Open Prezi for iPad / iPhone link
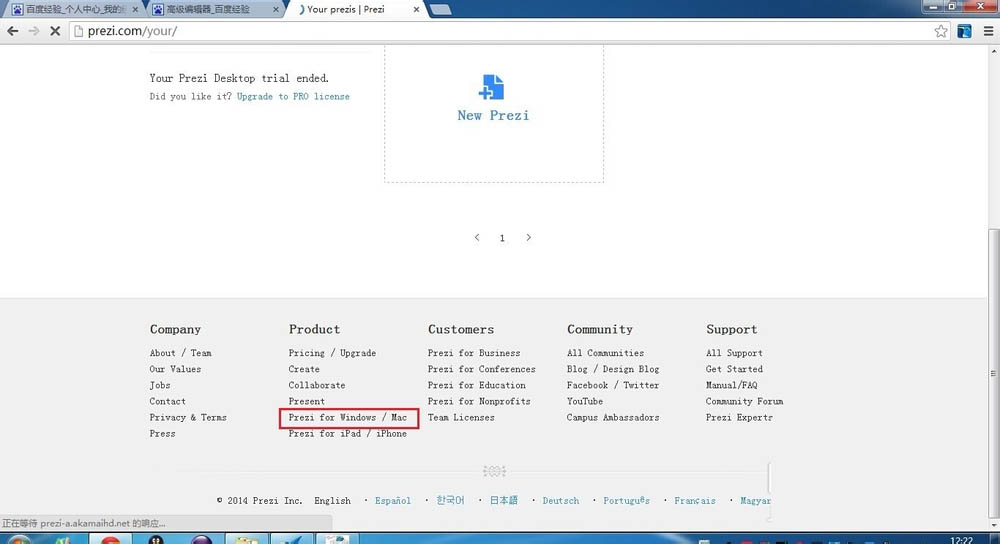The image size is (1000, 544). point(348,434)
